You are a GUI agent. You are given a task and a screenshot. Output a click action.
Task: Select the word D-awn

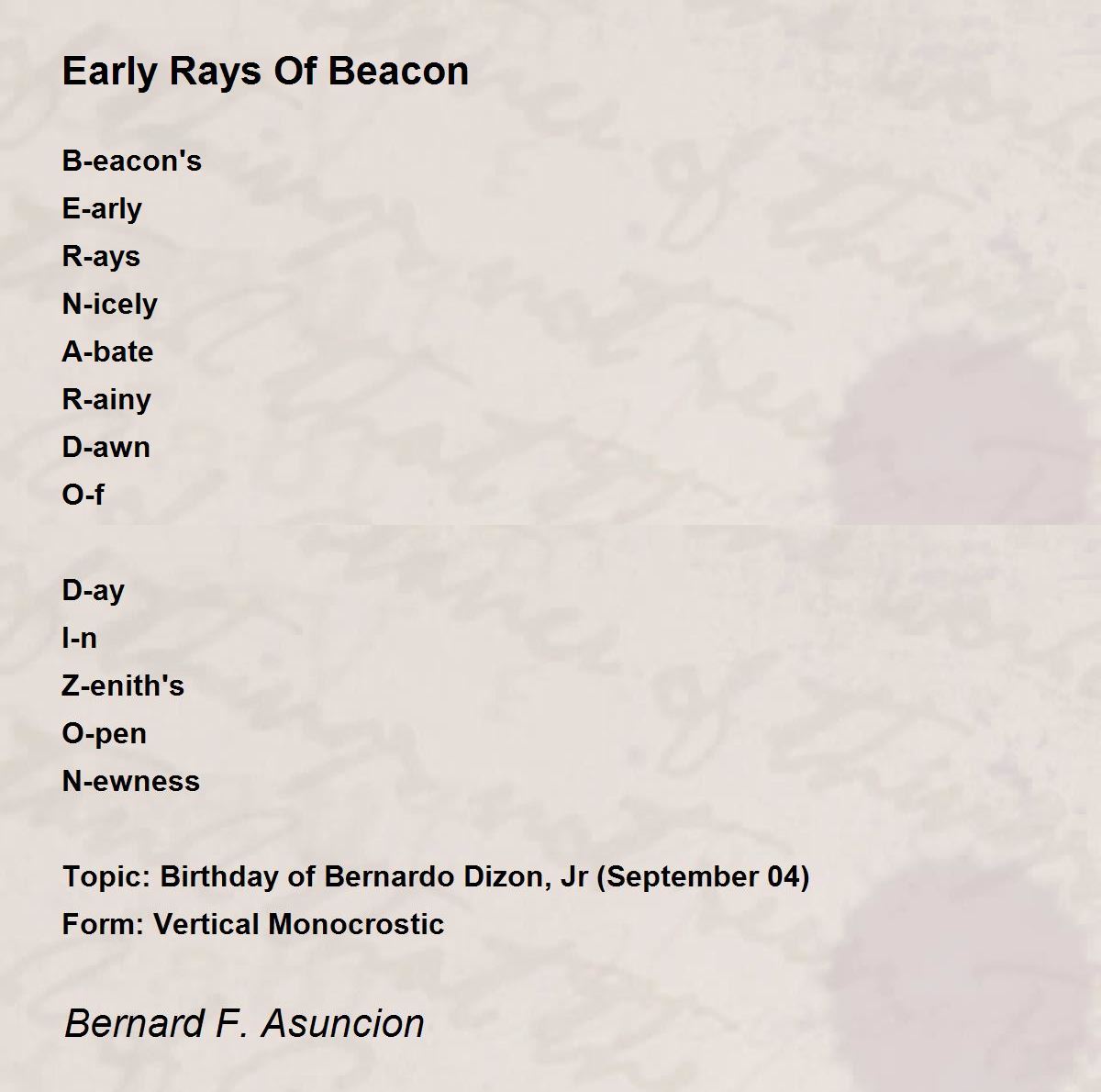(106, 447)
